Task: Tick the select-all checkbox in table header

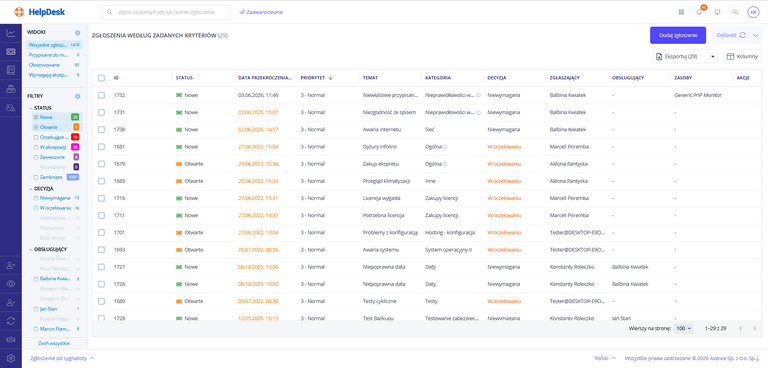Action: coord(101,78)
